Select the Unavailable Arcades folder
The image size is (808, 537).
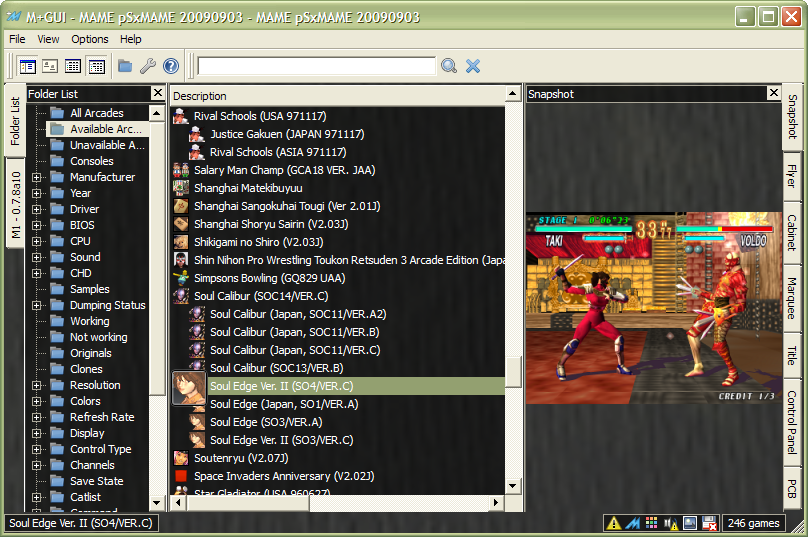click(107, 145)
